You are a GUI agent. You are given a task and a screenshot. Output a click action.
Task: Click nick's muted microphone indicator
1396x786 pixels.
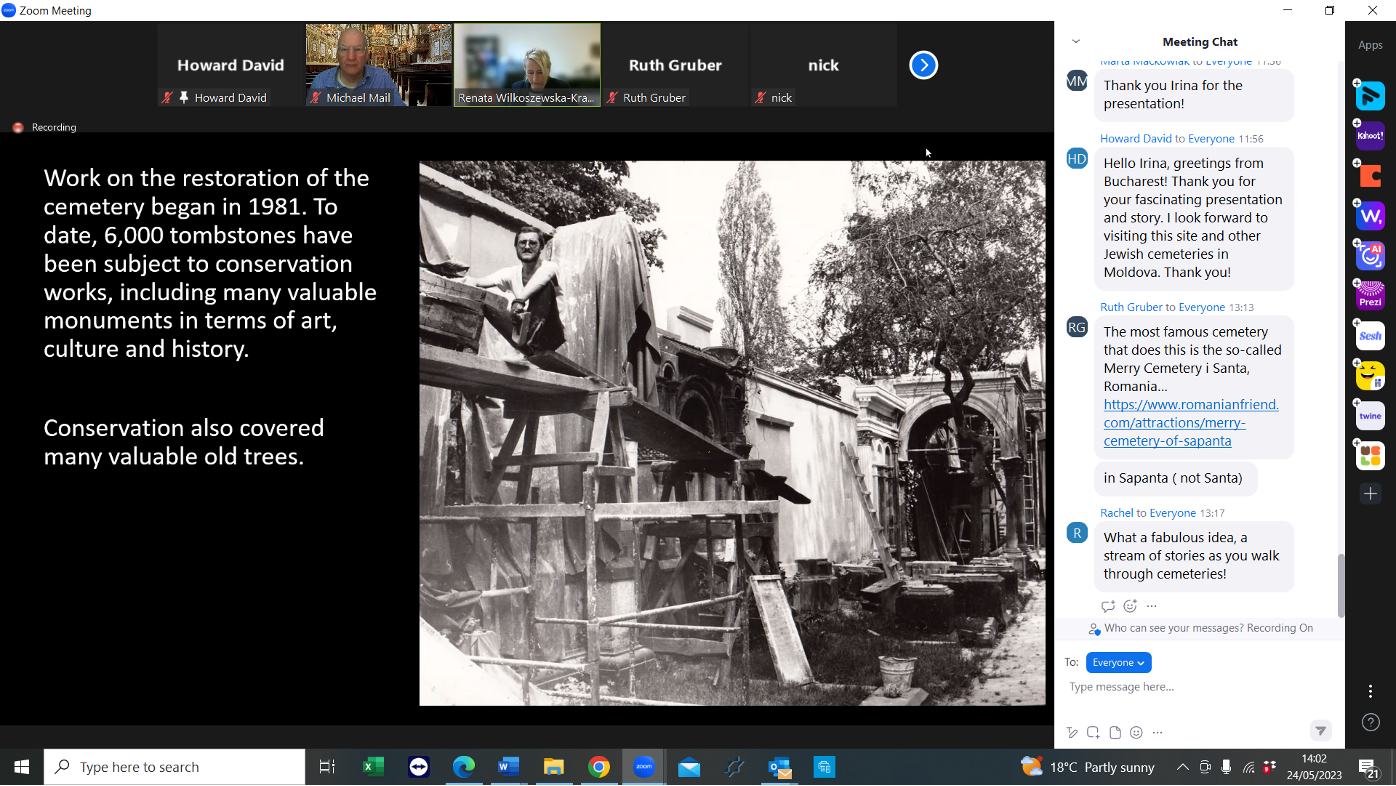758,97
